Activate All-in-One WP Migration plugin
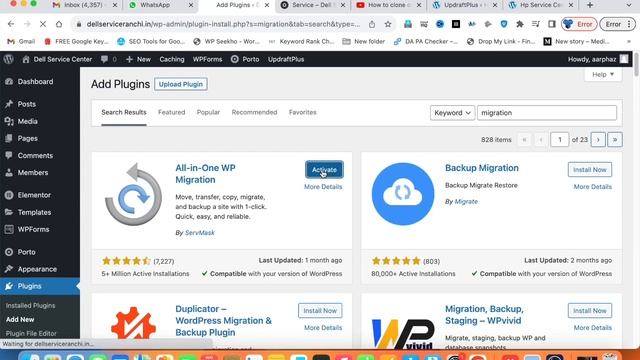 324,169
